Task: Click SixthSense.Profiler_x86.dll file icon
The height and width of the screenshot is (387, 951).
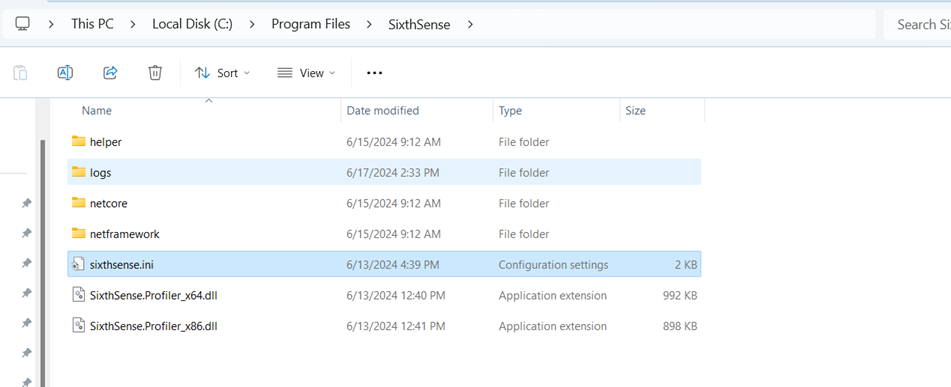Action: pyautogui.click(x=78, y=326)
